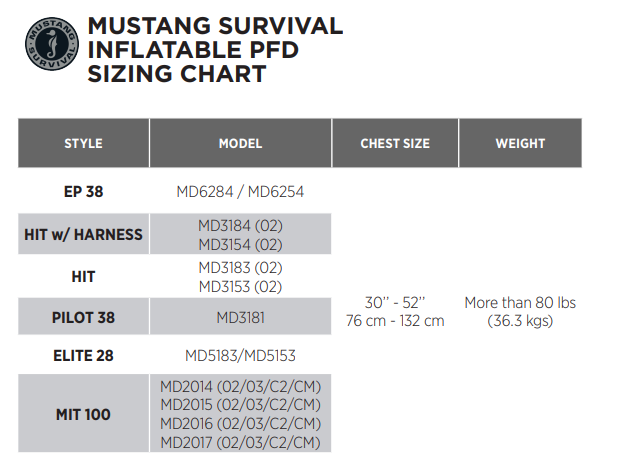Click the MD2014 (02/03/C2/CM) model line

240,386
